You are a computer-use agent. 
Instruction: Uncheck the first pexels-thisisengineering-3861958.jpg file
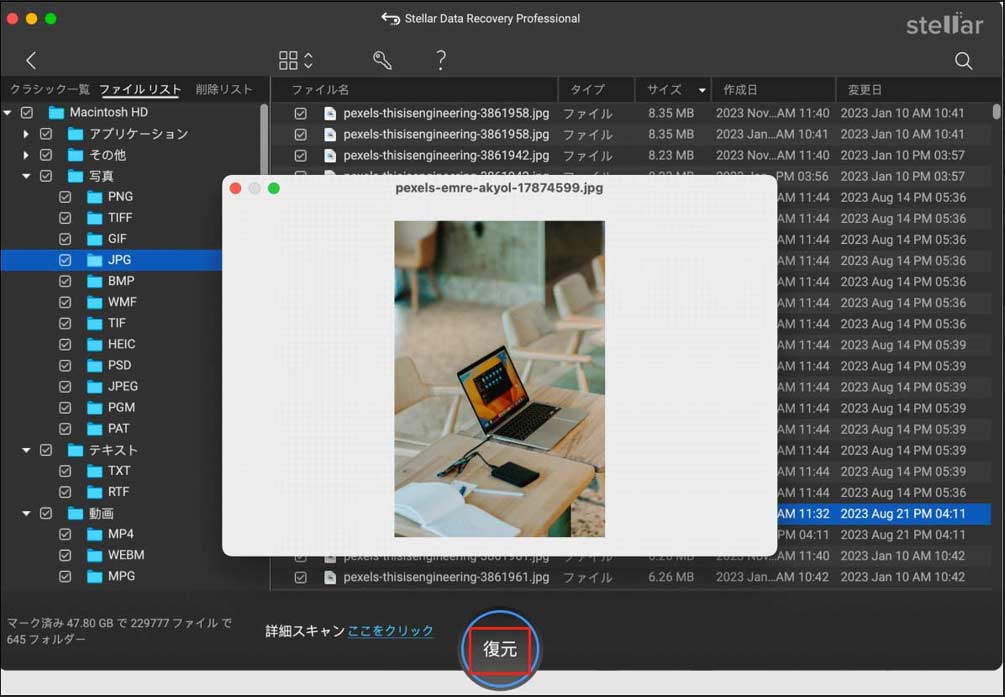pos(301,113)
